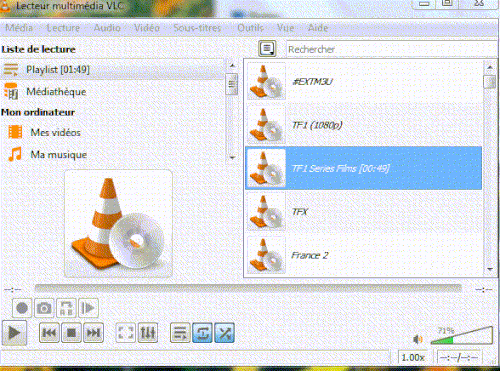
Task: Select the TFX playlist entry
Action: click(364, 212)
